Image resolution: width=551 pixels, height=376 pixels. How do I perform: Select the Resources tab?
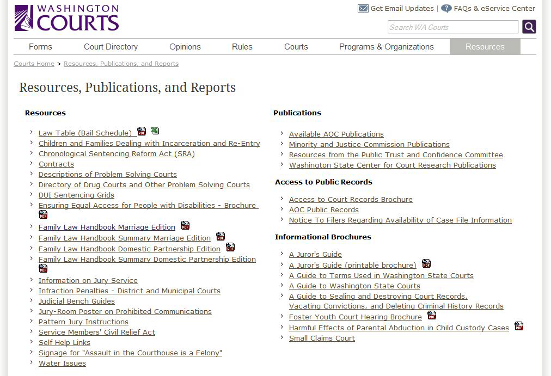pos(485,47)
